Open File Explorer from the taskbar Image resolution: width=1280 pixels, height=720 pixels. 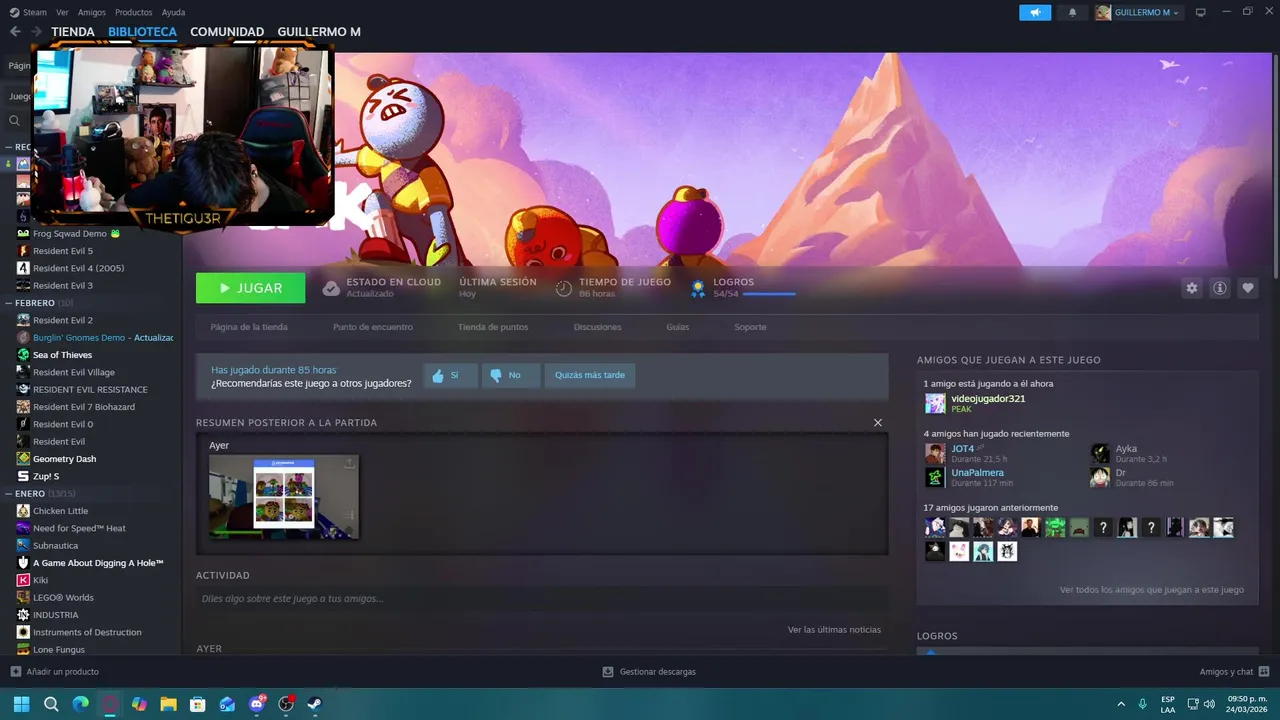pyautogui.click(x=168, y=704)
